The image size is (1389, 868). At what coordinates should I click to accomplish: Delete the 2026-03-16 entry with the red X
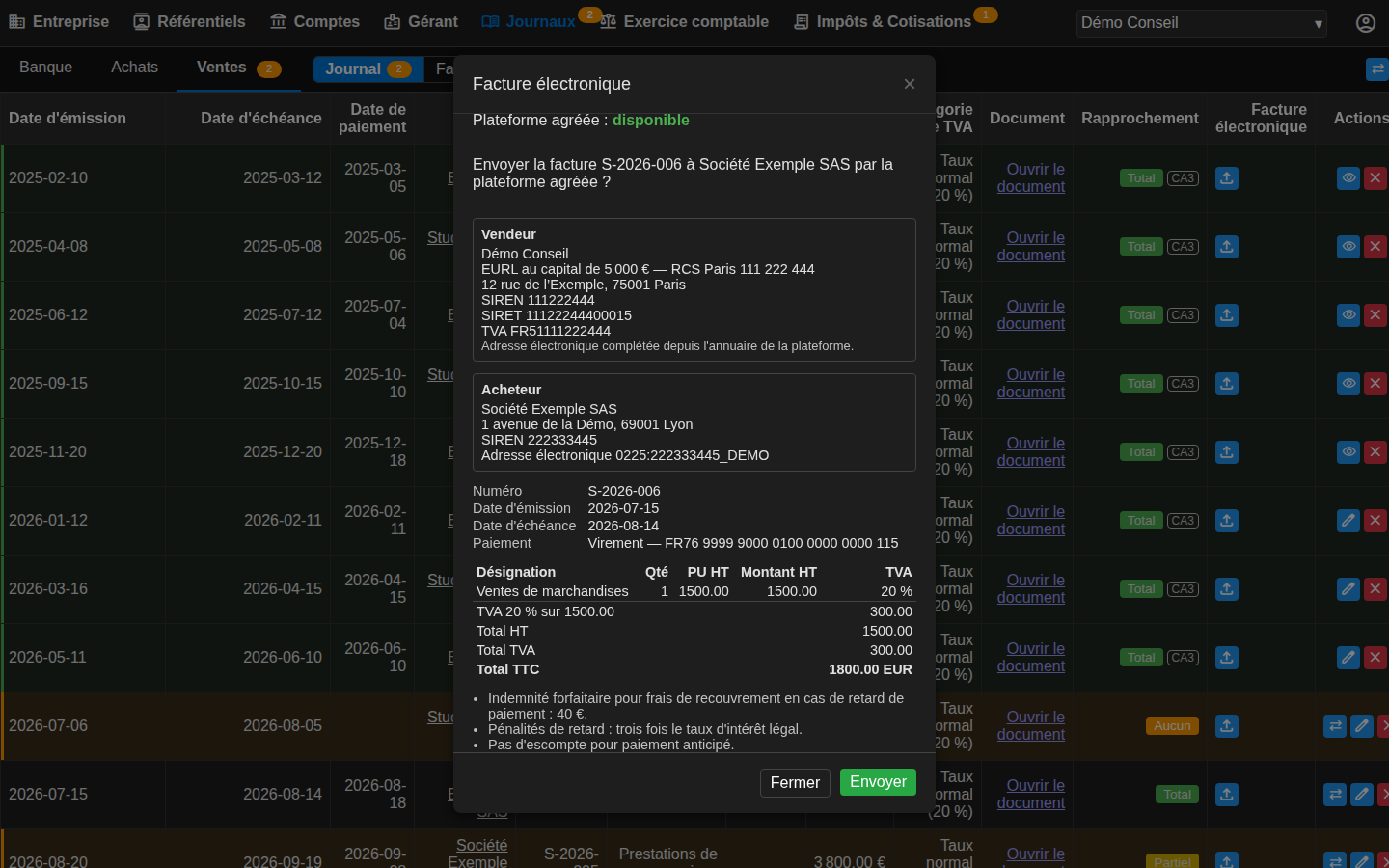(x=1375, y=589)
